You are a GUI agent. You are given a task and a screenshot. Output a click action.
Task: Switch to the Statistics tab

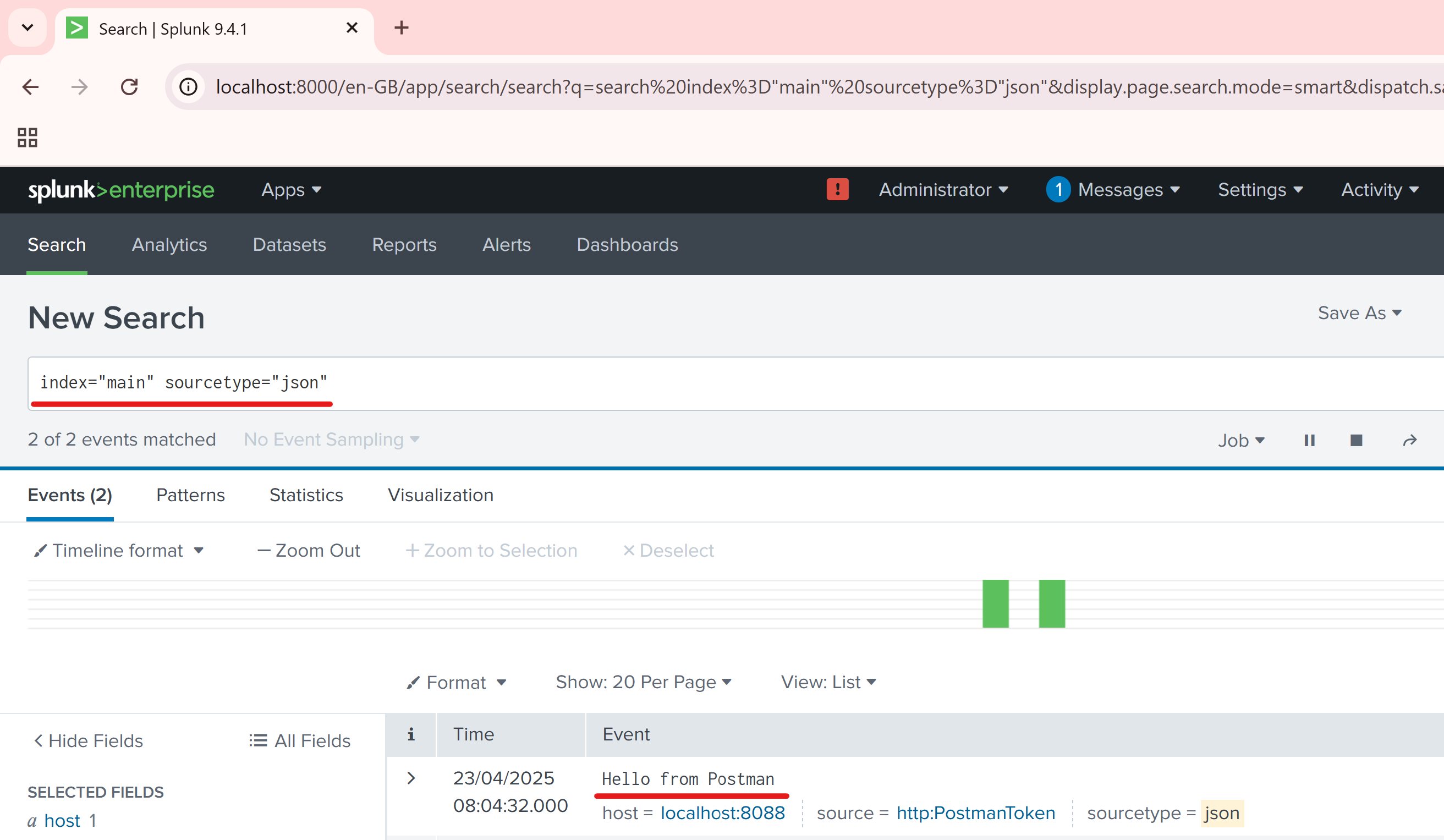[x=306, y=495]
